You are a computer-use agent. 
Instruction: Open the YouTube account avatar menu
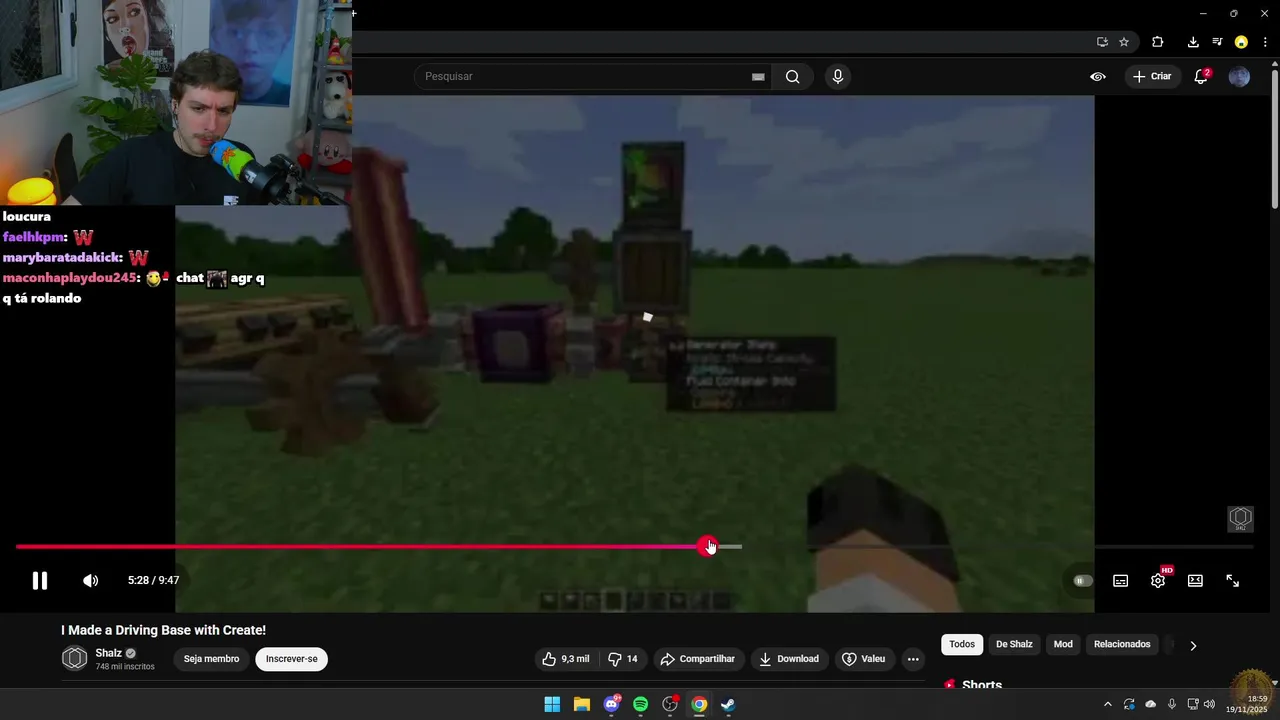coord(1239,77)
